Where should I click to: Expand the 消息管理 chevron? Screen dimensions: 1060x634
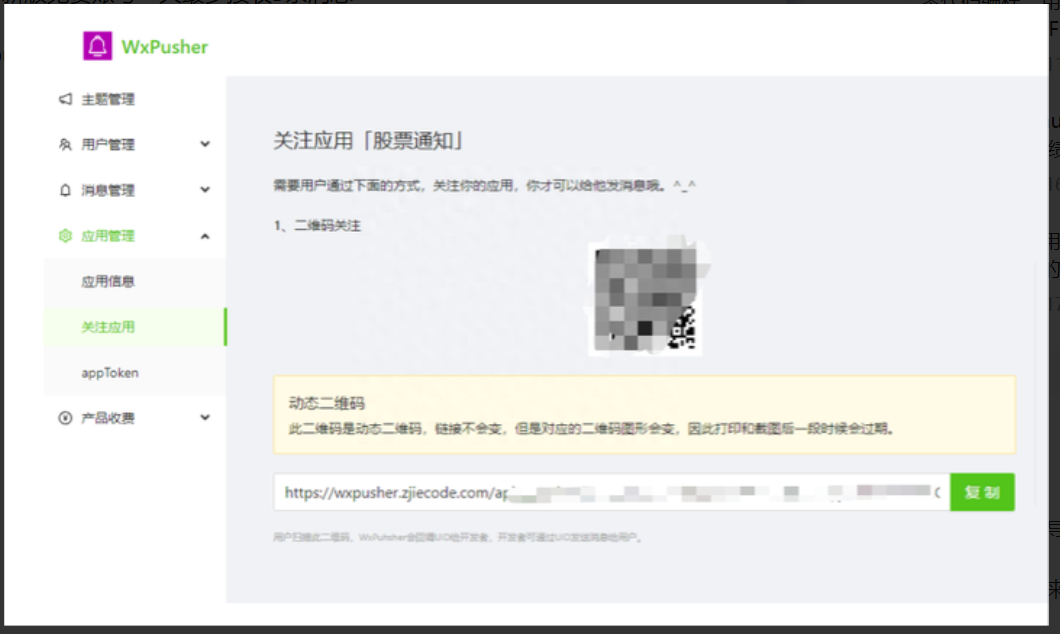[x=205, y=190]
